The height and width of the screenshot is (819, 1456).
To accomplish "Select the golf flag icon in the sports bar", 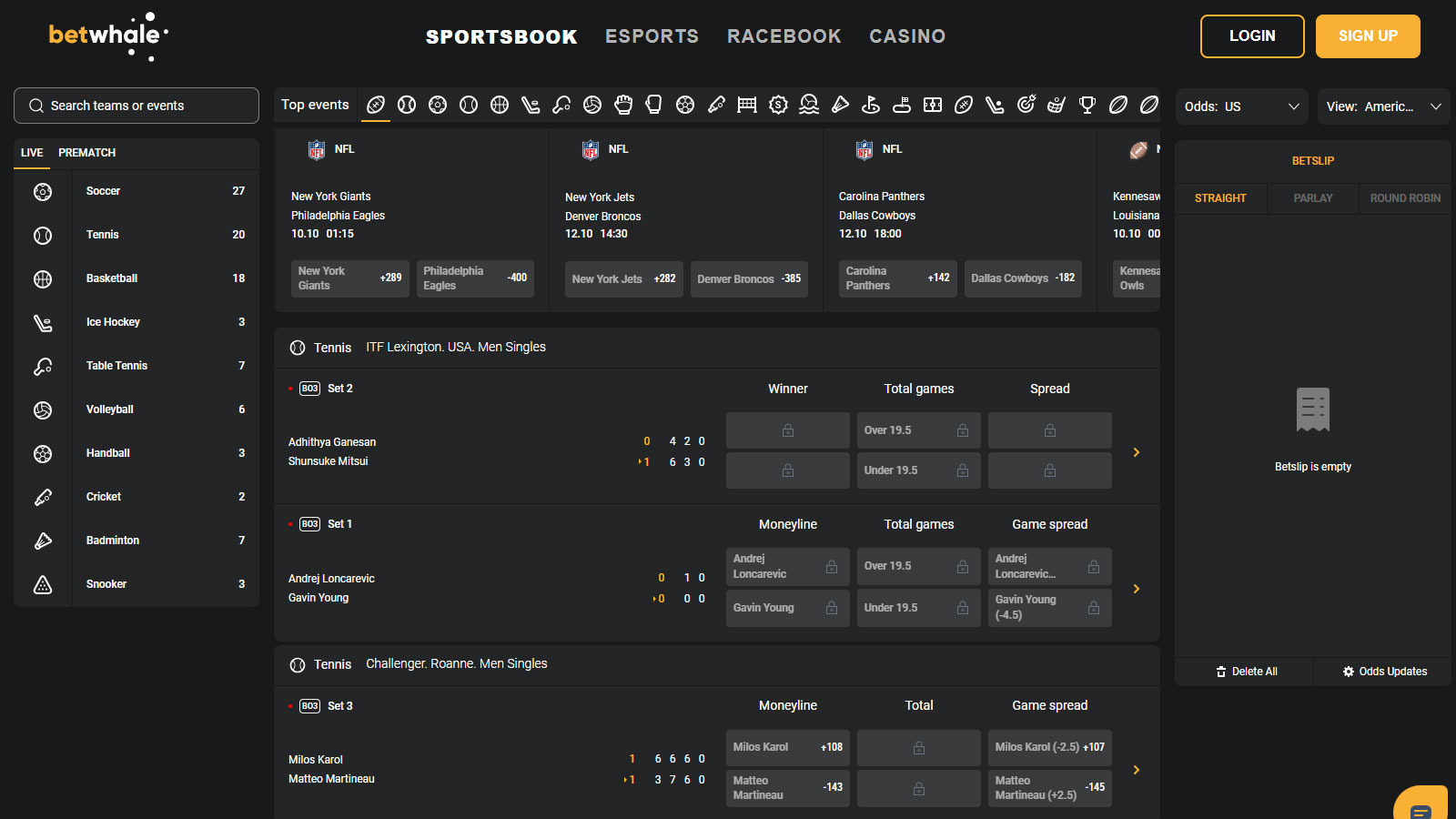I will point(871,105).
